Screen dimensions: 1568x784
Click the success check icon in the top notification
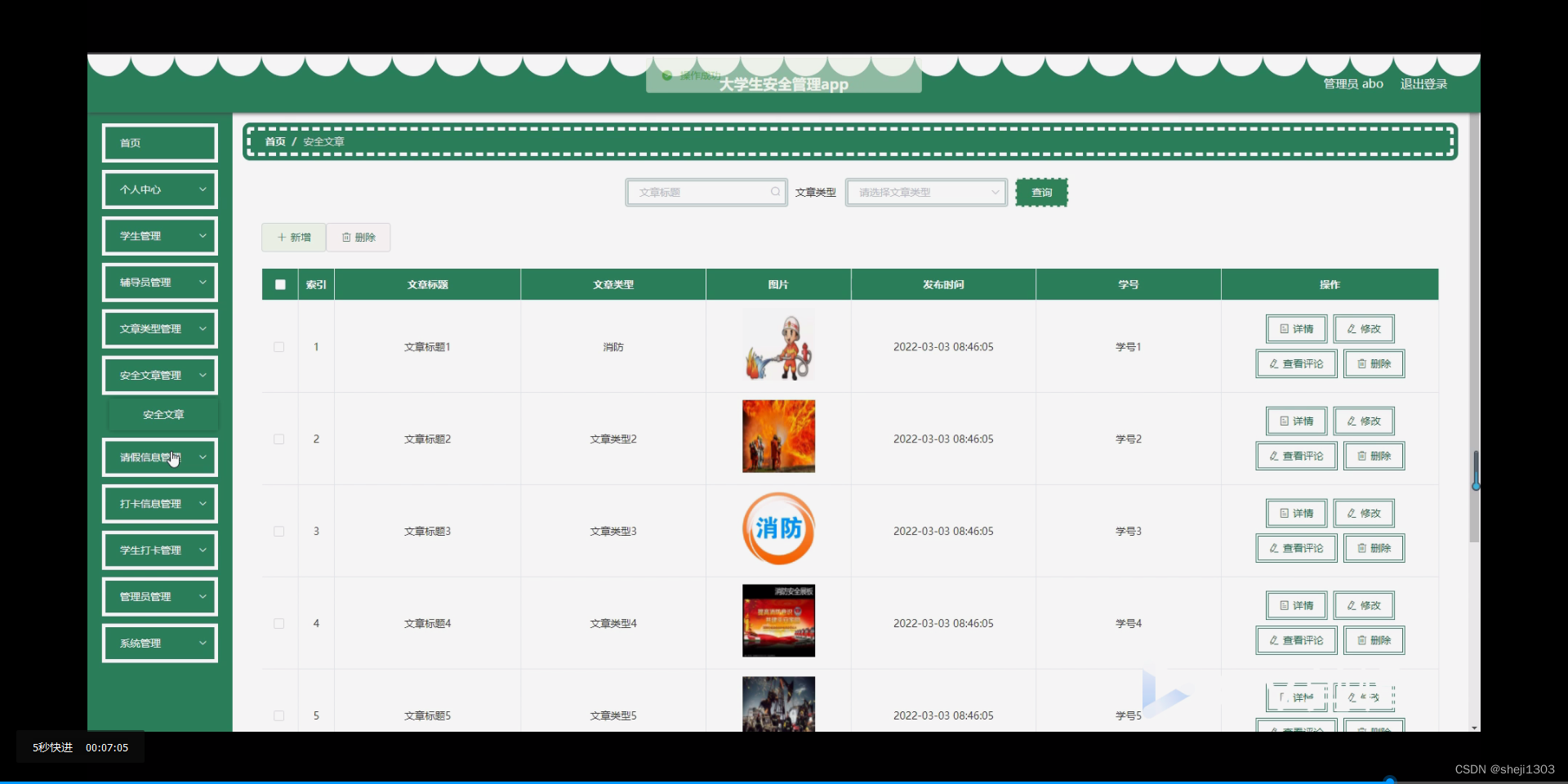pyautogui.click(x=668, y=75)
